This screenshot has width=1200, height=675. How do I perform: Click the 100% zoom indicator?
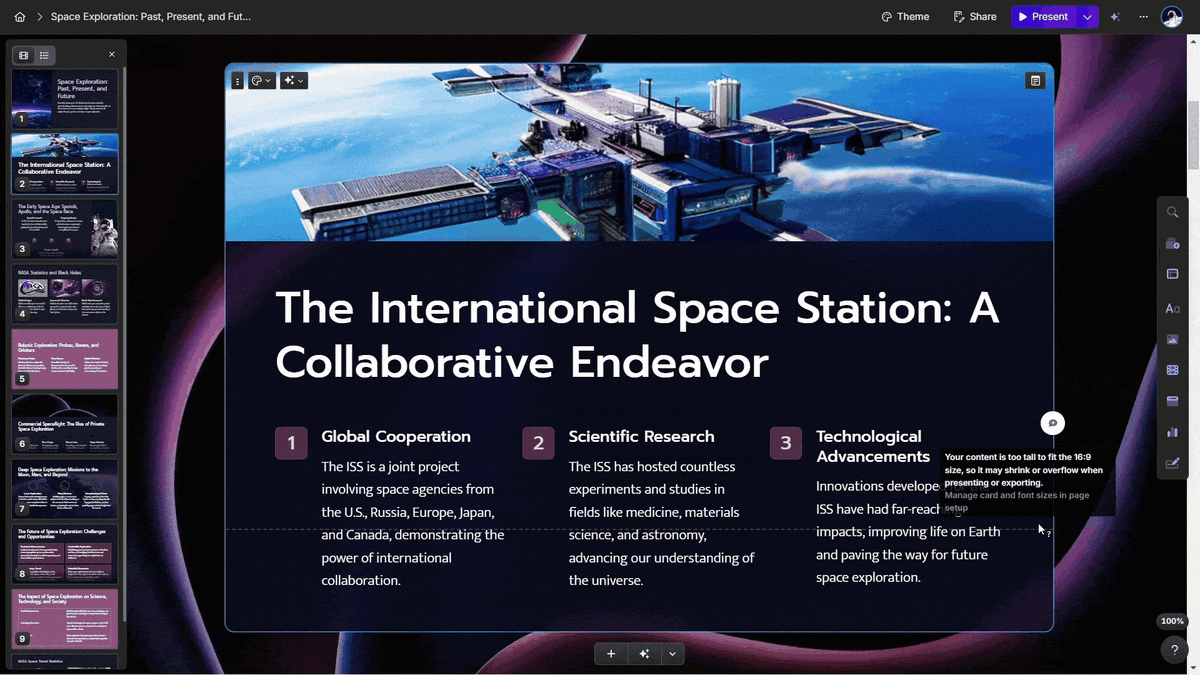(x=1172, y=621)
